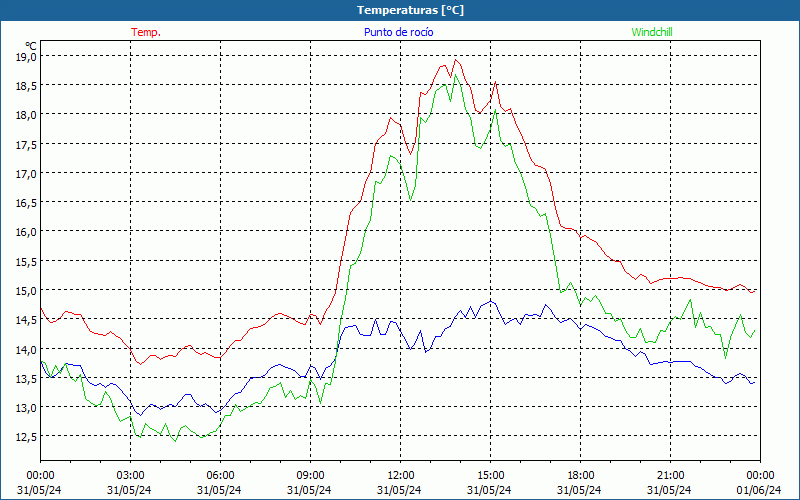Click the '00:00' label above 01/06/24
Image resolution: width=800 pixels, height=500 pixels.
coord(760,475)
